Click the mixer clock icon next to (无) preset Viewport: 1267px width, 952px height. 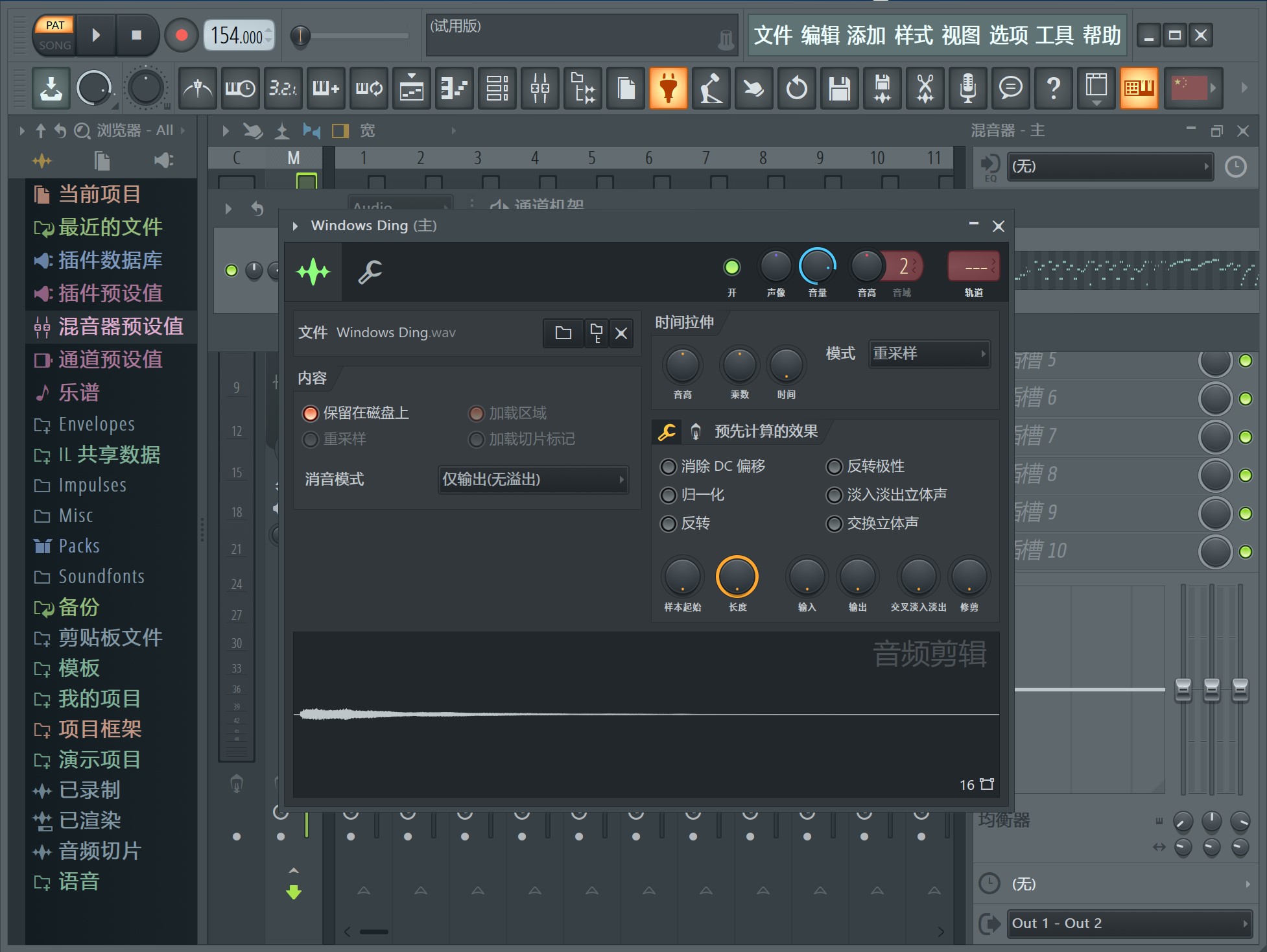coord(1236,167)
